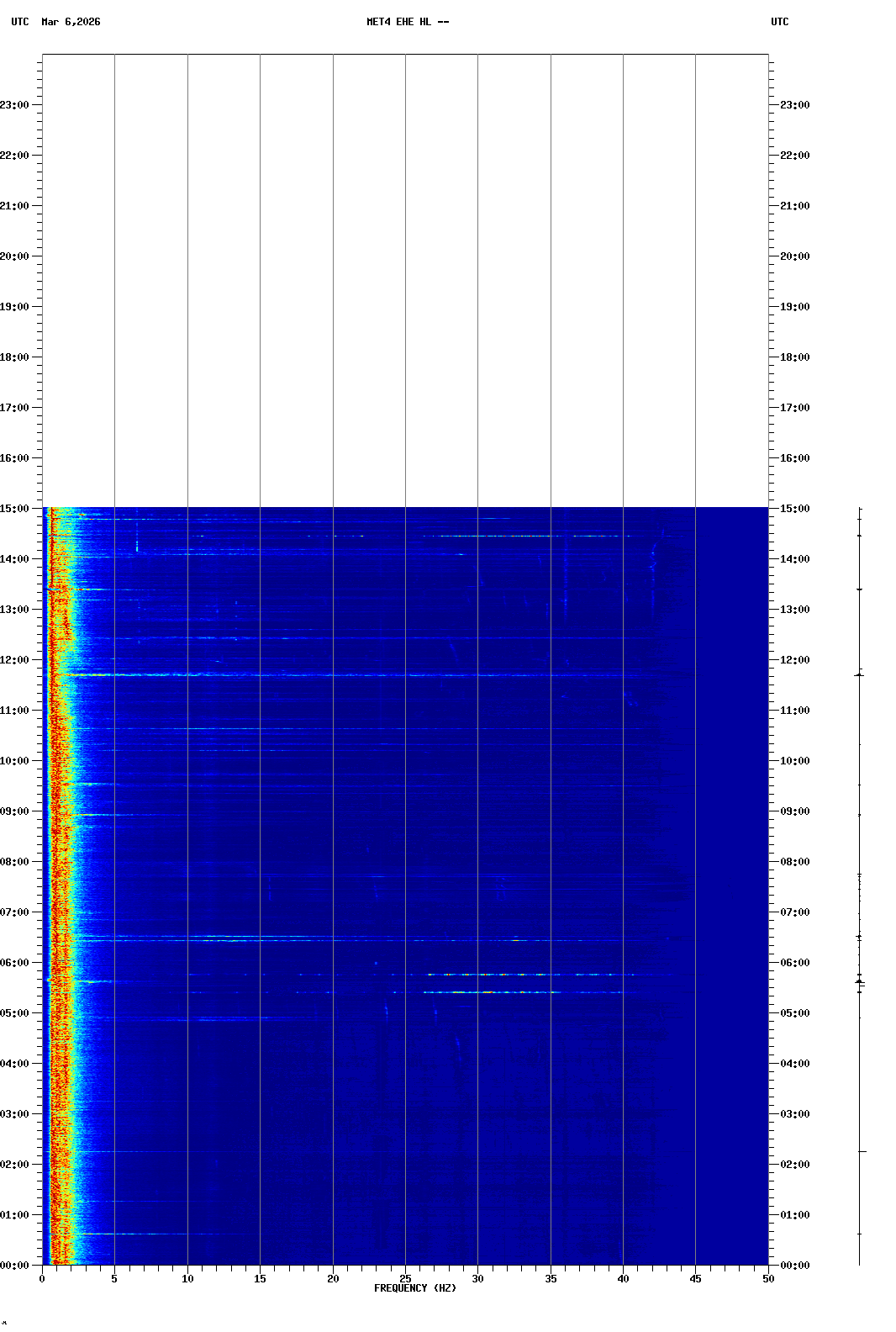The image size is (896, 1332).
Task: Click the UTC label at top right
Action: tap(779, 22)
